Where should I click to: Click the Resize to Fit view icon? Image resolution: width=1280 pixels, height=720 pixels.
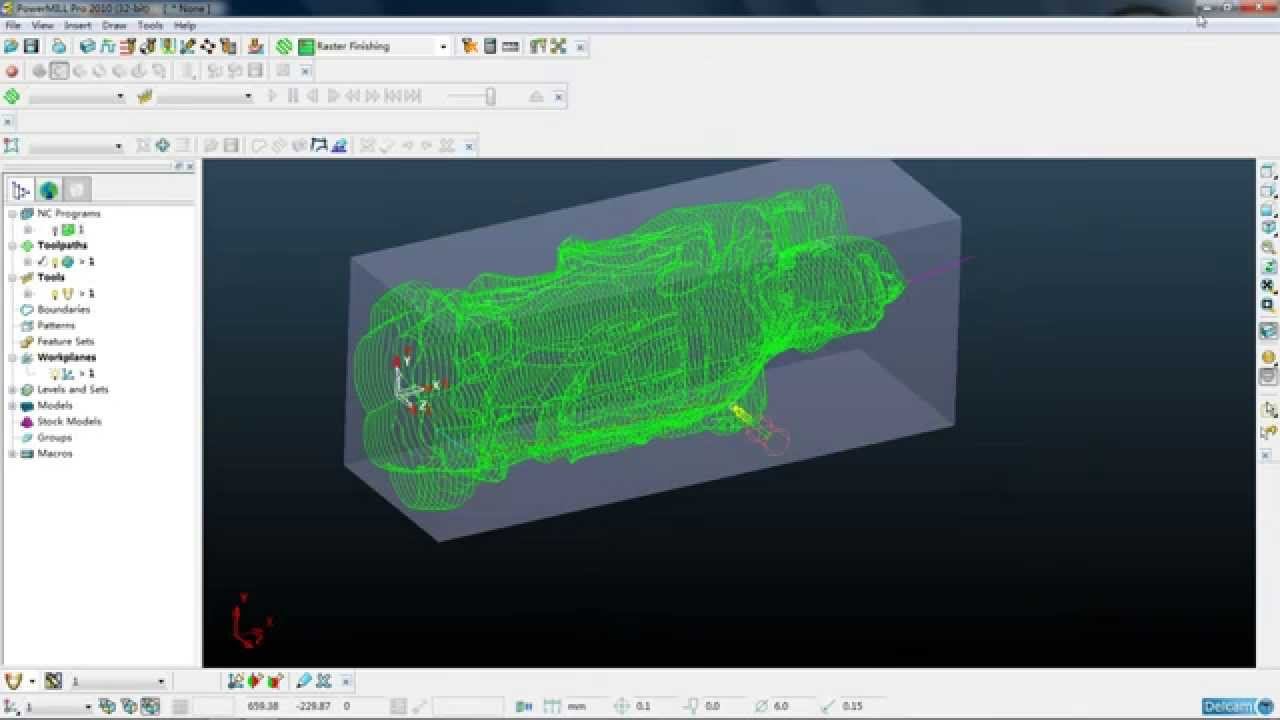pyautogui.click(x=1268, y=285)
